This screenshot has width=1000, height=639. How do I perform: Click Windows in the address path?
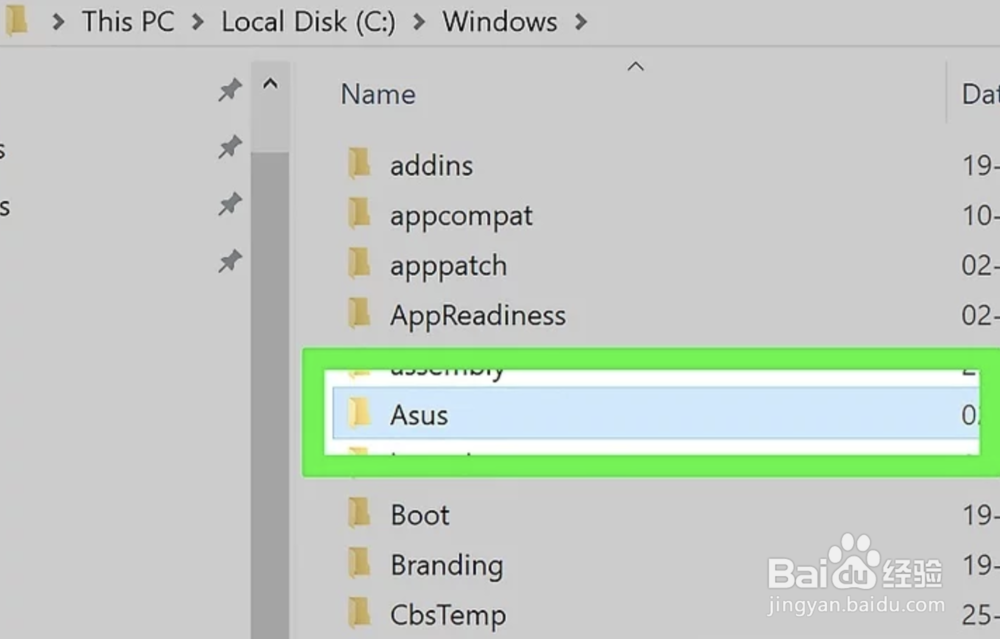click(500, 22)
